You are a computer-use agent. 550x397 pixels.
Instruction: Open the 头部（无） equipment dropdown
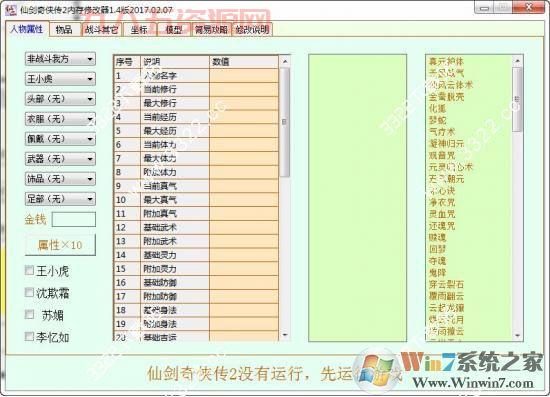[60, 99]
